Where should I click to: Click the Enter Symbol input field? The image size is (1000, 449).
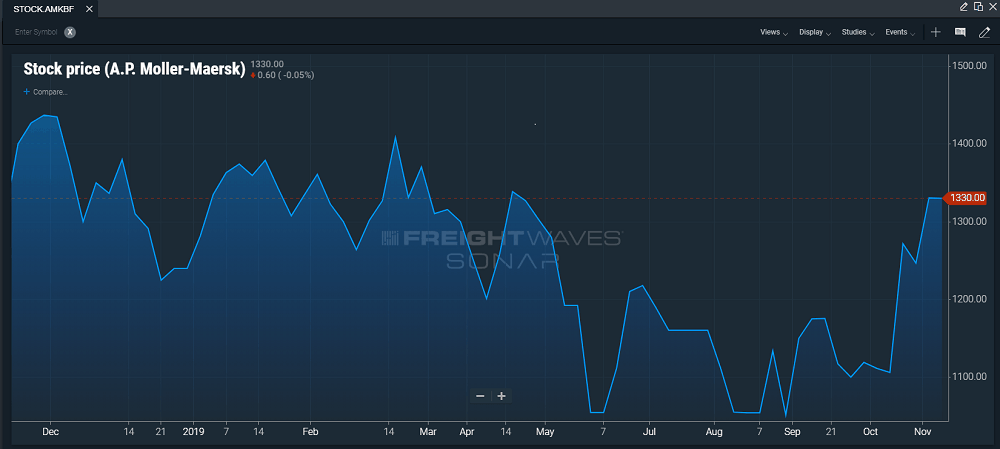point(36,32)
